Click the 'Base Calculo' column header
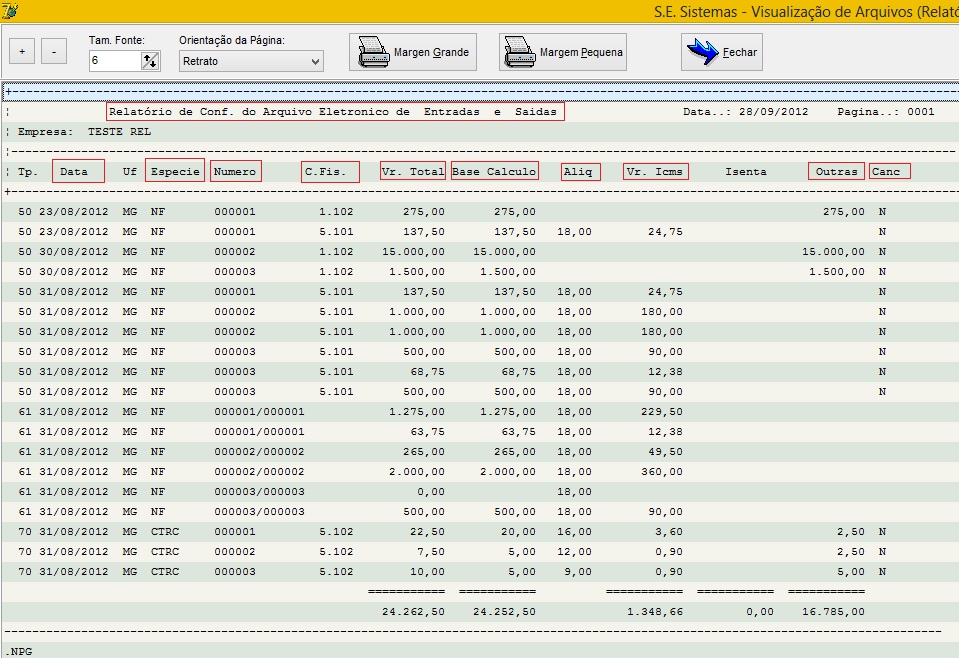 pyautogui.click(x=494, y=171)
